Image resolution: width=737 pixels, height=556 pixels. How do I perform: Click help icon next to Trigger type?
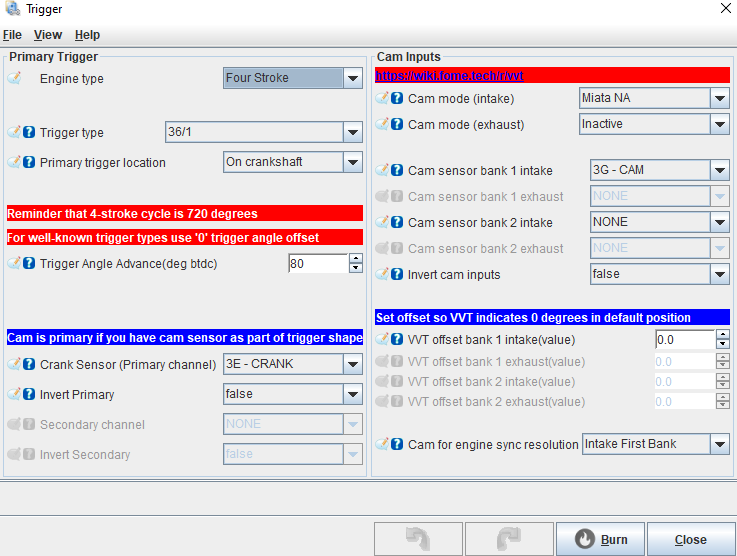coord(29,132)
